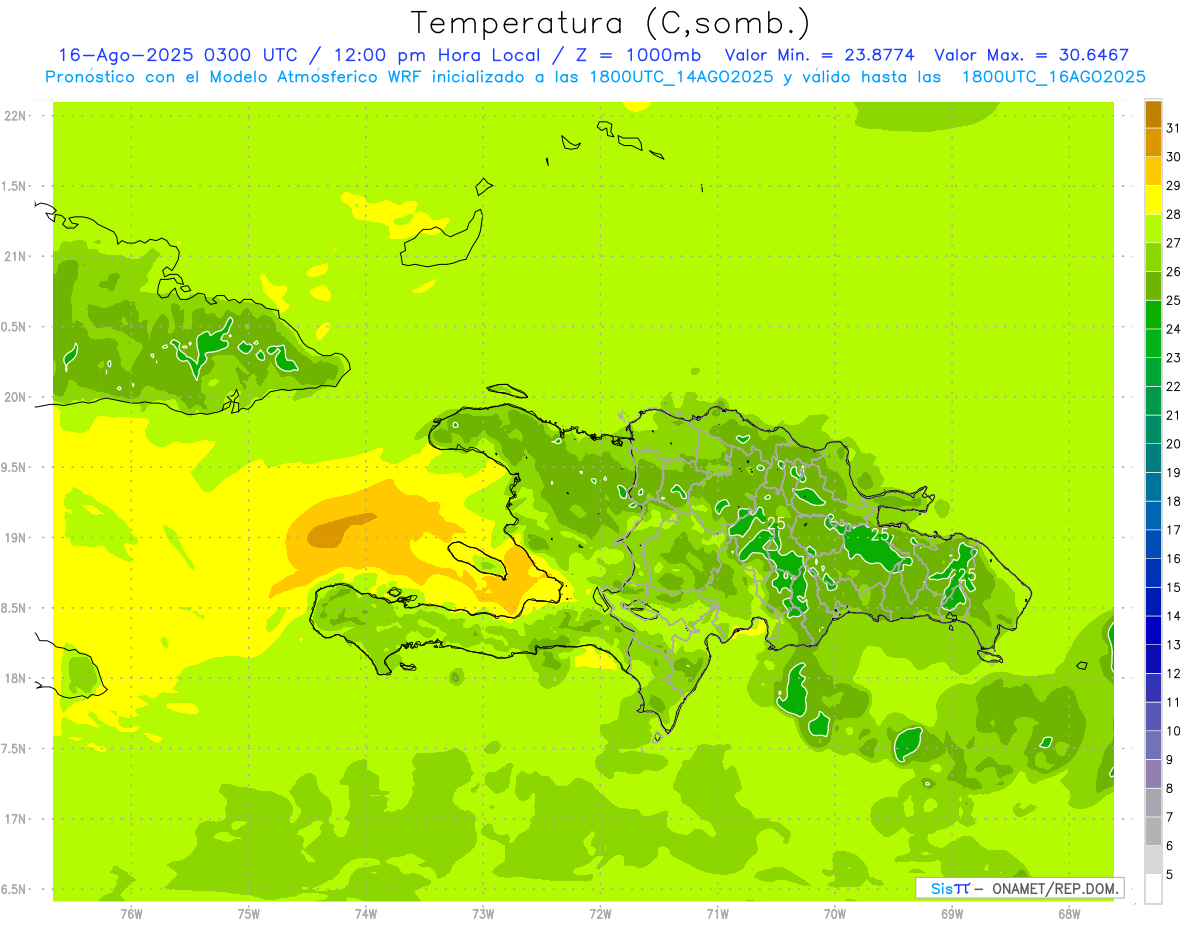The width and height of the screenshot is (1200, 927).
Task: Click the legend scale value 31
Action: point(1174,128)
